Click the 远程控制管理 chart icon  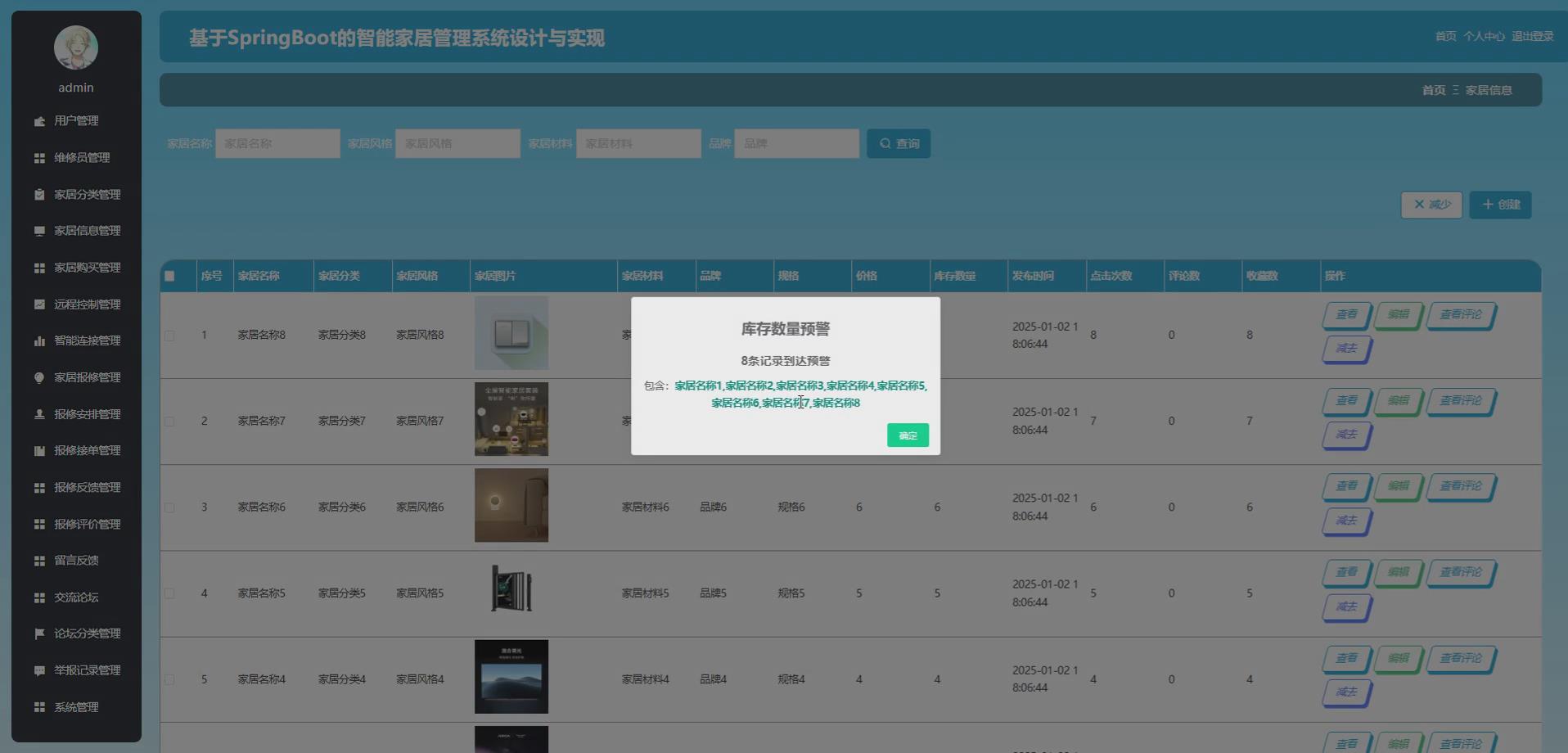coord(39,304)
